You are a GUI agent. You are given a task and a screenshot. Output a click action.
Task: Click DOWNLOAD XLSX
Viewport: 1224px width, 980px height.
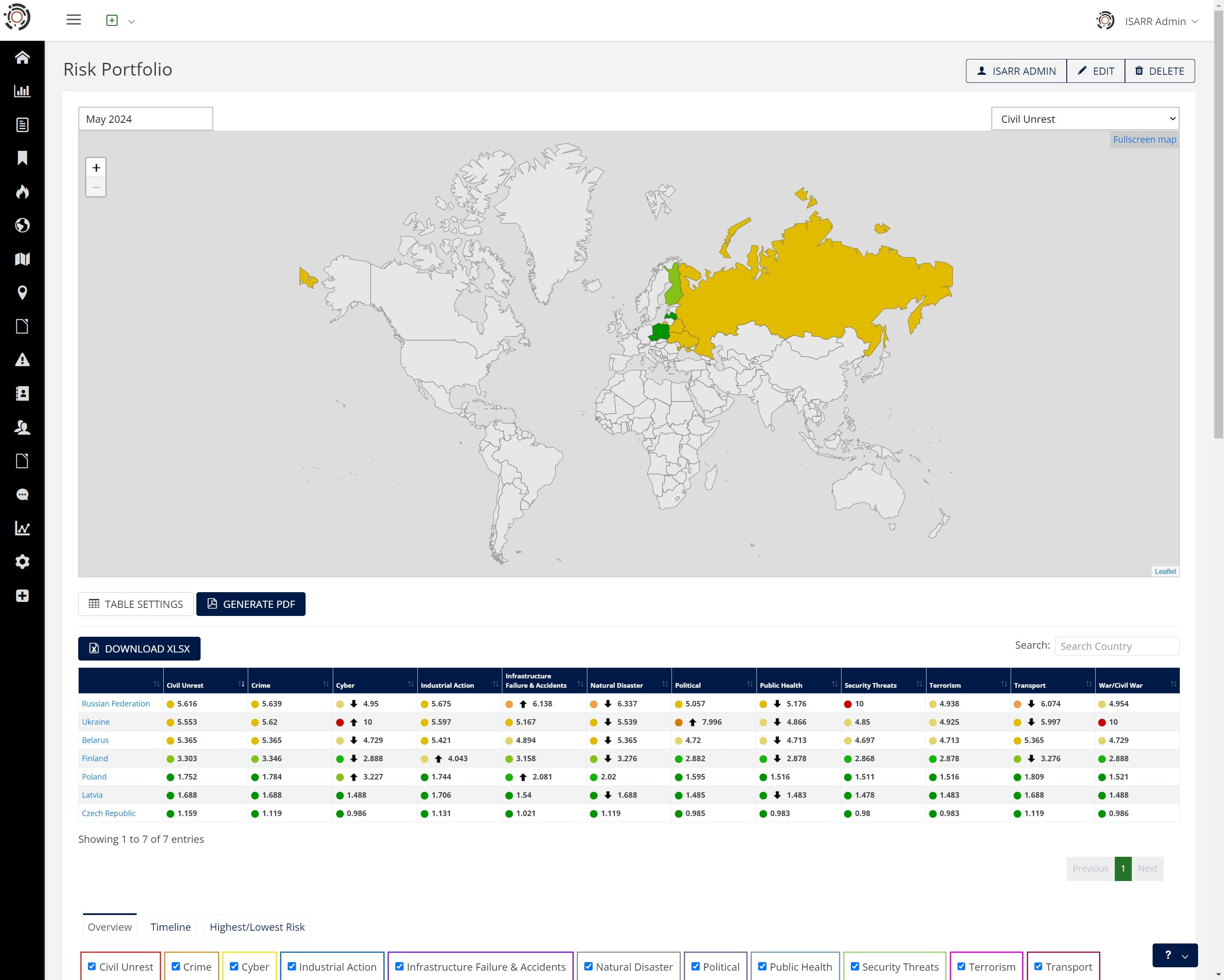point(139,649)
